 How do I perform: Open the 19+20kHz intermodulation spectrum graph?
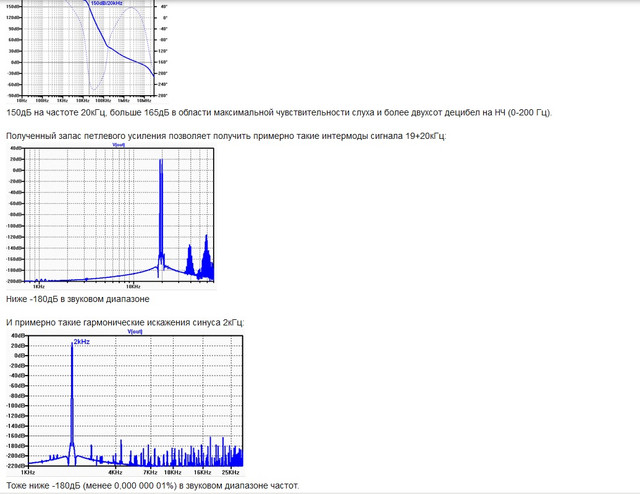click(110, 216)
